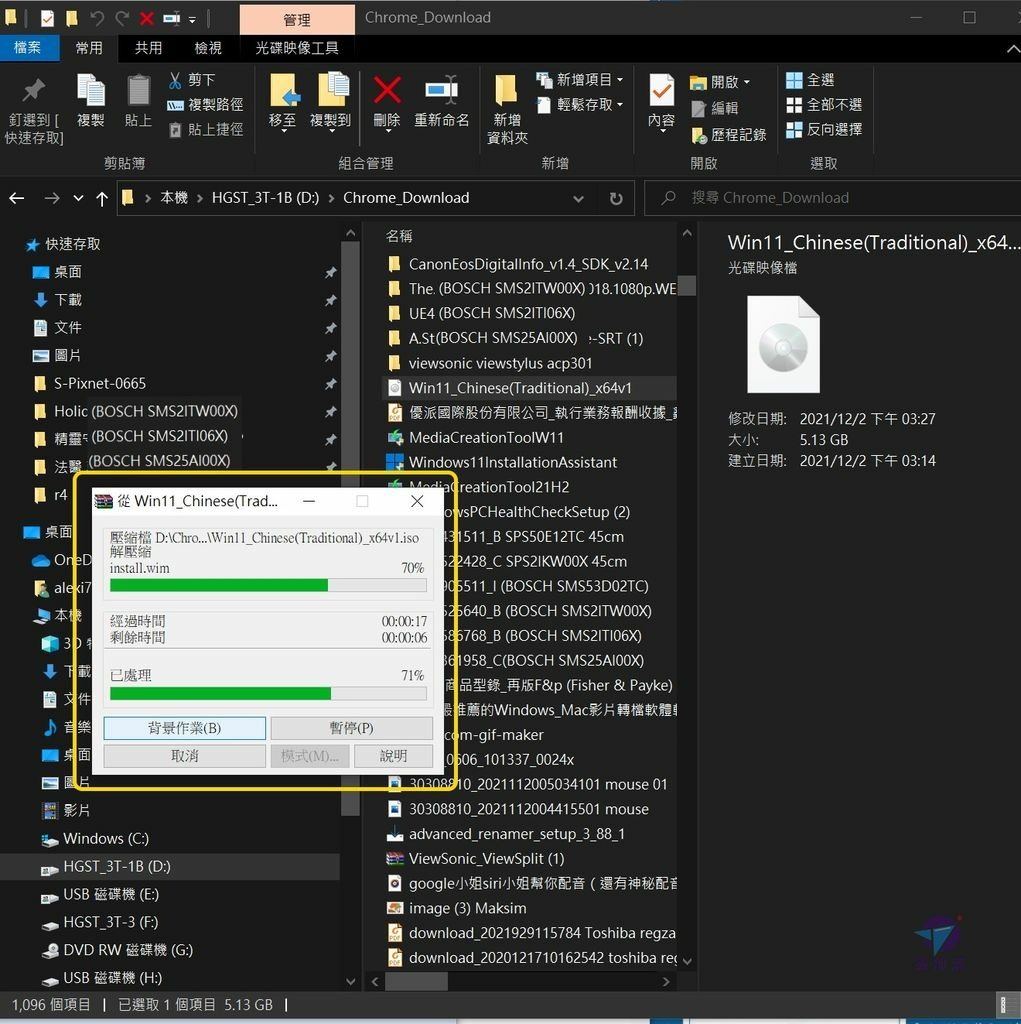The width and height of the screenshot is (1021, 1024).
Task: Click Select none in ribbon
Action: (823, 104)
